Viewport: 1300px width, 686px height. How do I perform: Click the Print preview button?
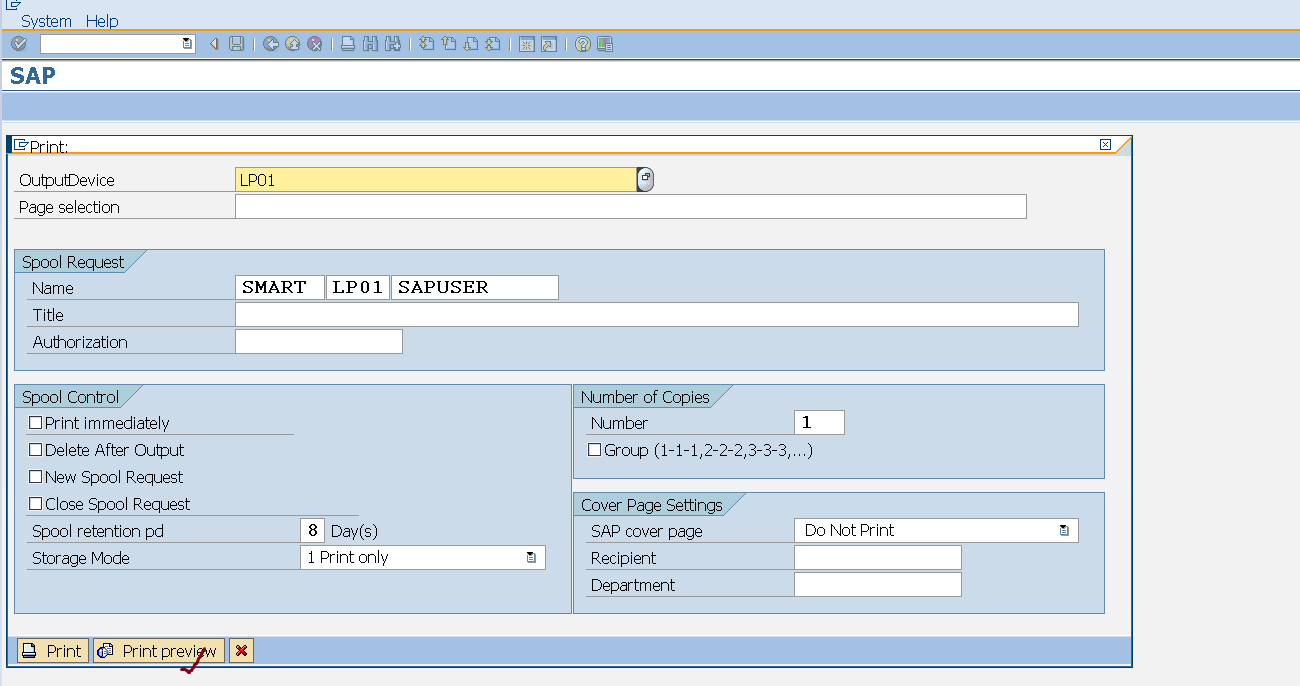tap(159, 651)
